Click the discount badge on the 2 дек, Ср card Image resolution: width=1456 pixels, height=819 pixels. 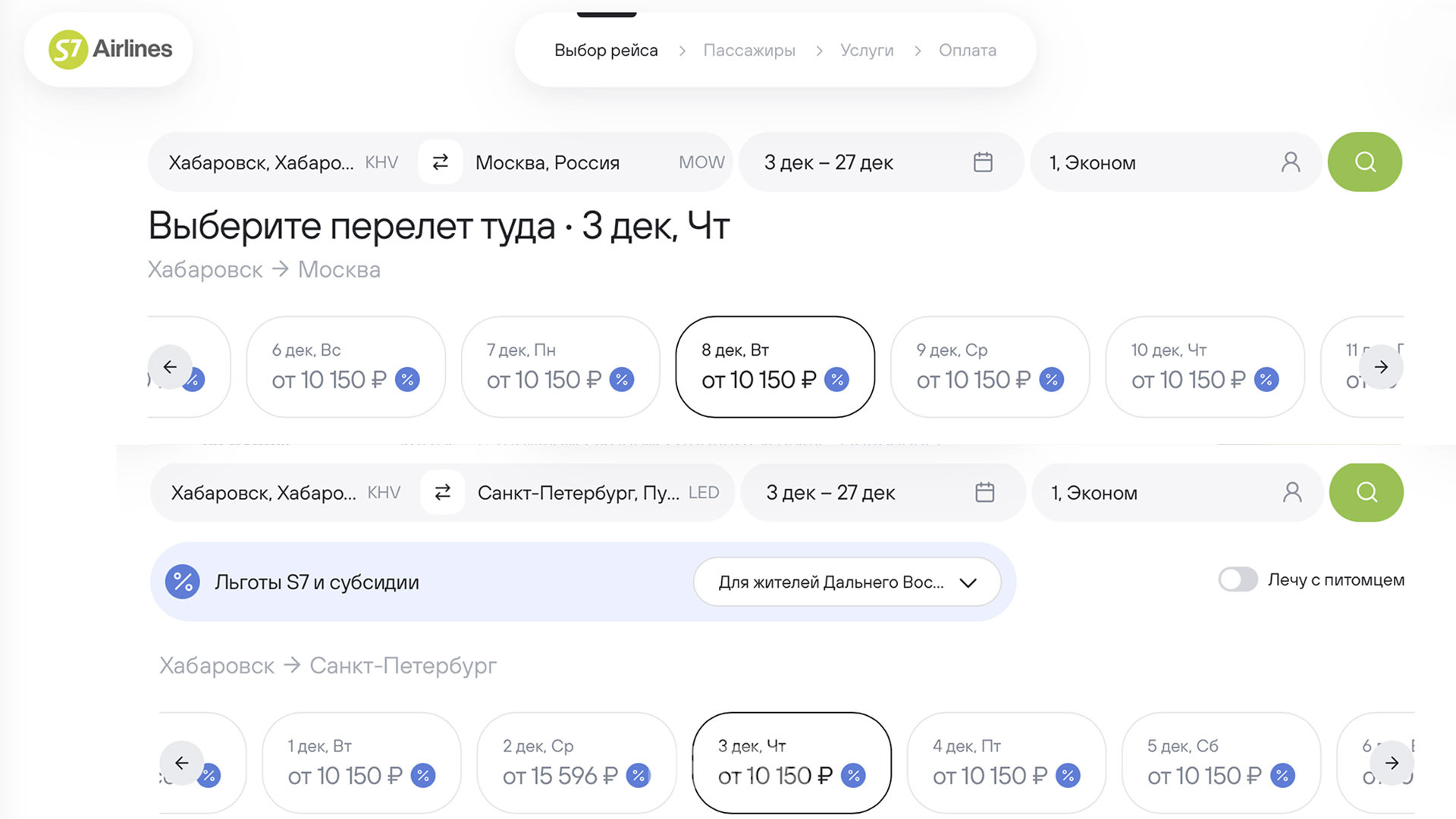639,776
